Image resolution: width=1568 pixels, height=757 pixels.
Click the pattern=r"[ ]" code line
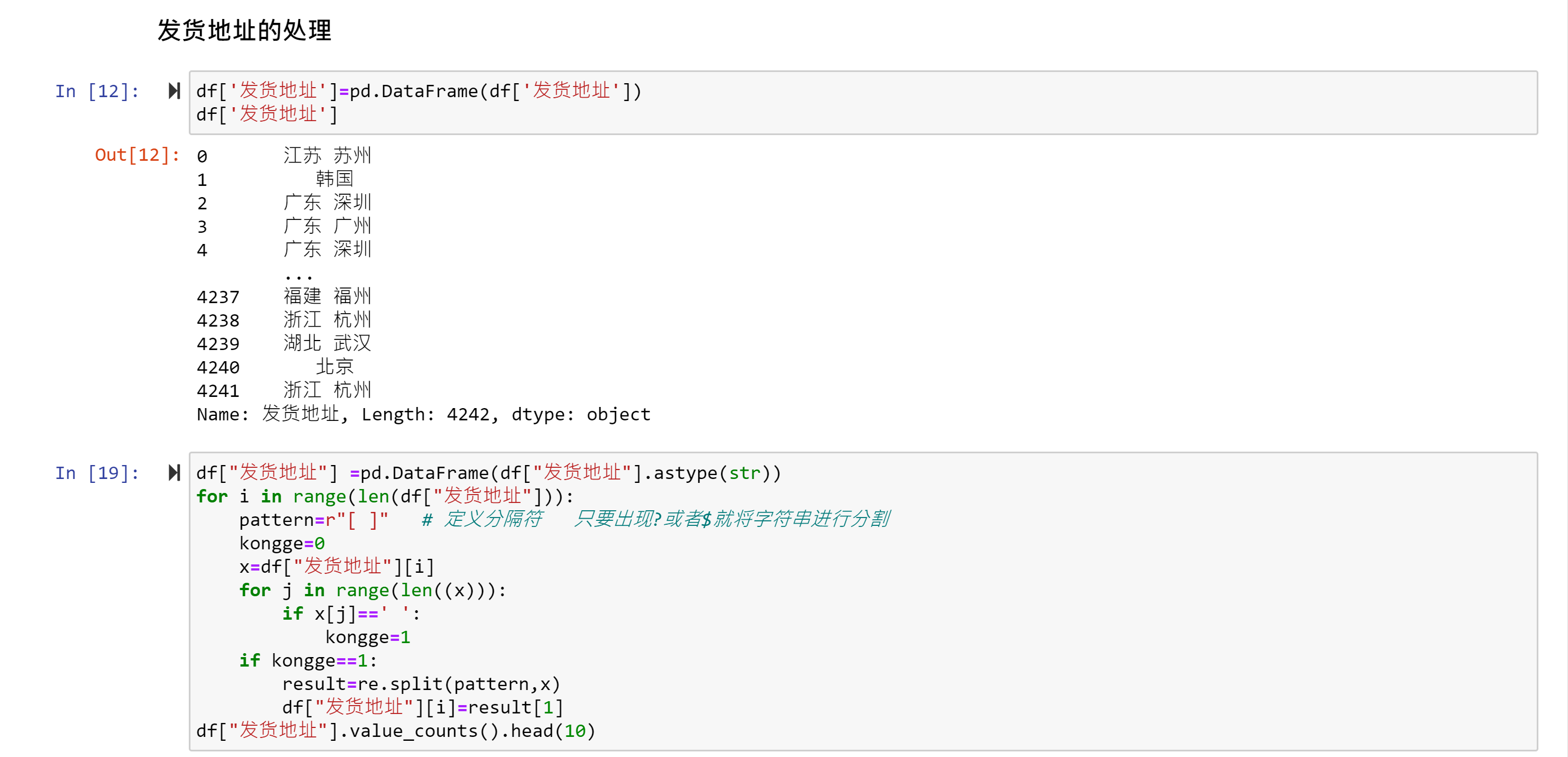tap(313, 520)
